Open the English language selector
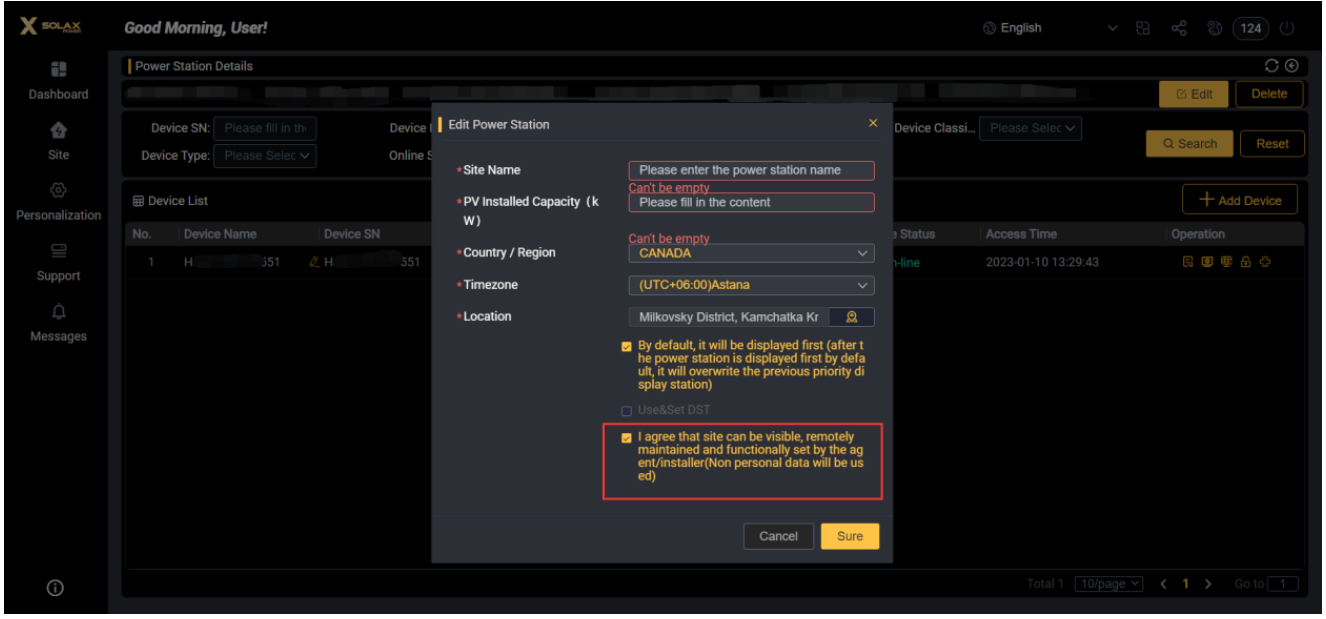Screen dimensions: 1326x619 1050,28
